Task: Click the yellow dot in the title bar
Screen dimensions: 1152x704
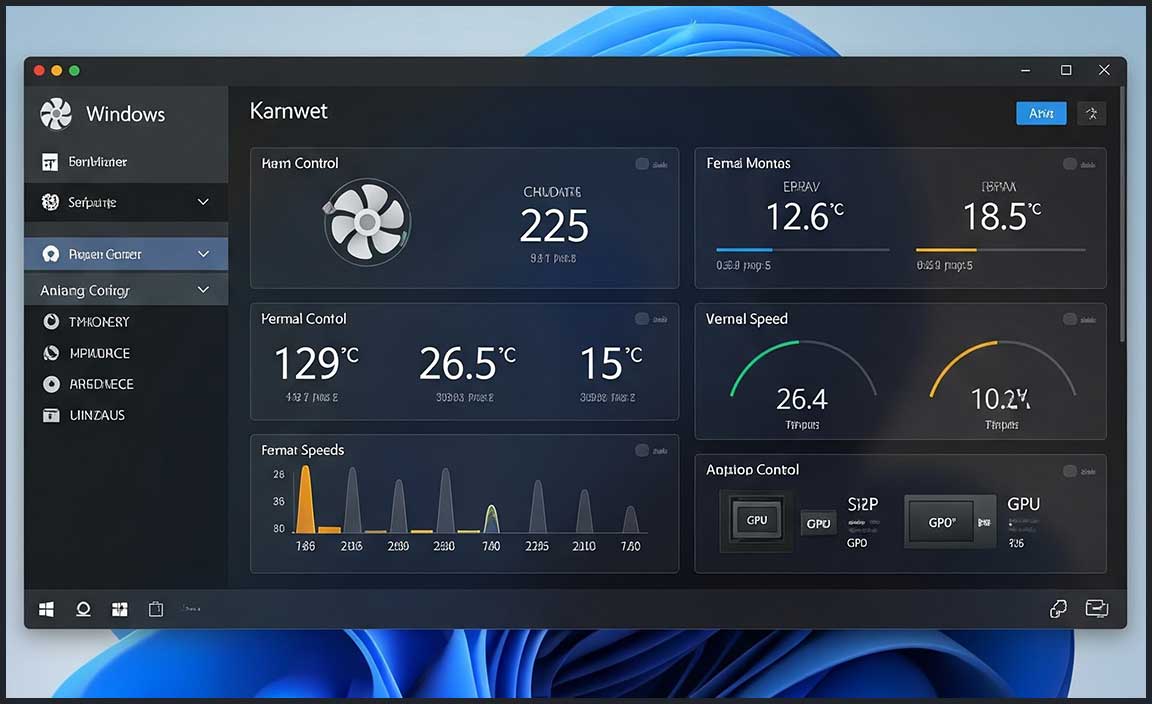Action: point(57,71)
